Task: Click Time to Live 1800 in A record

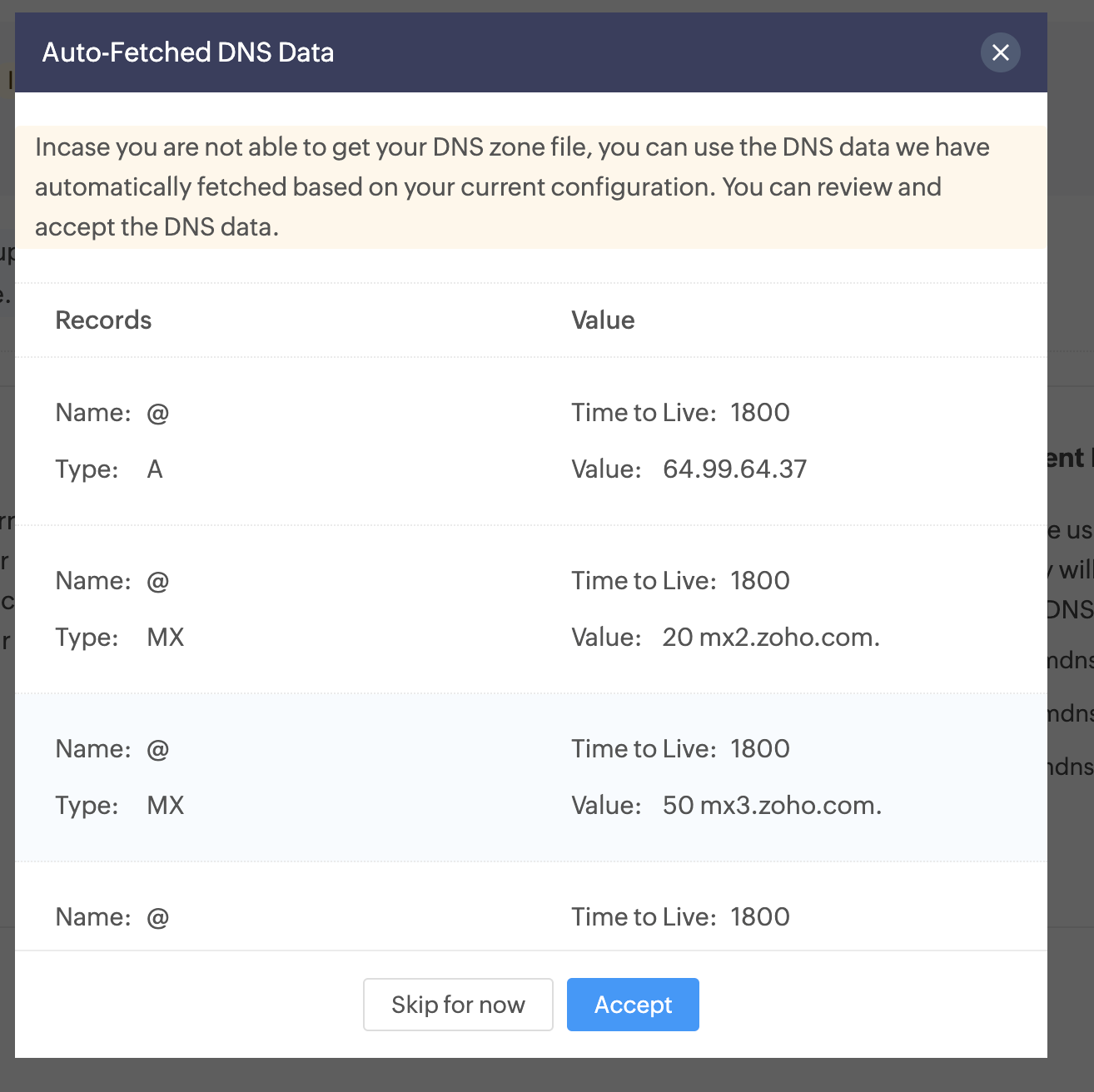Action: [680, 412]
